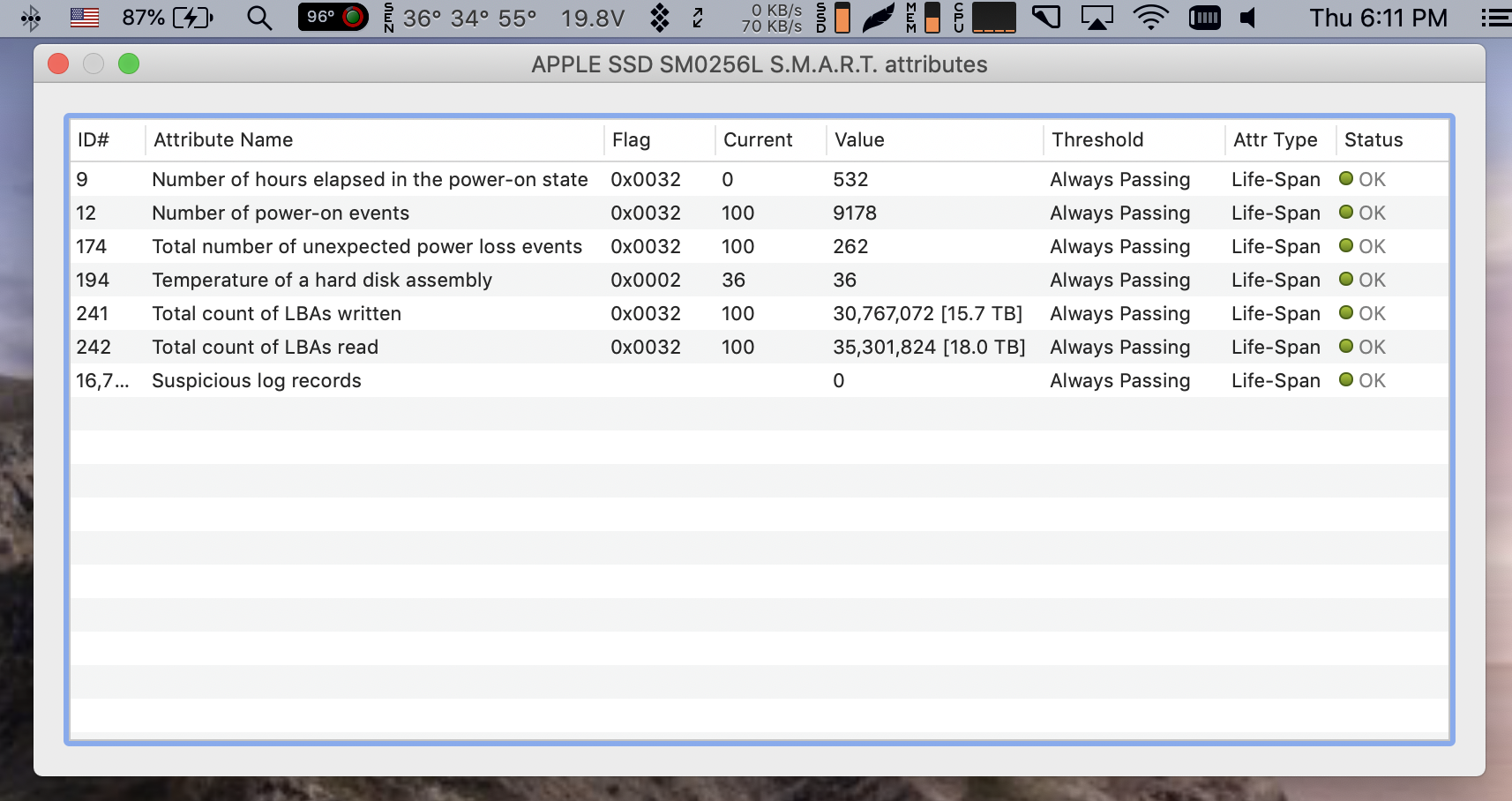The image size is (1512, 801).
Task: Open the US flag input source menu
Action: (85, 18)
